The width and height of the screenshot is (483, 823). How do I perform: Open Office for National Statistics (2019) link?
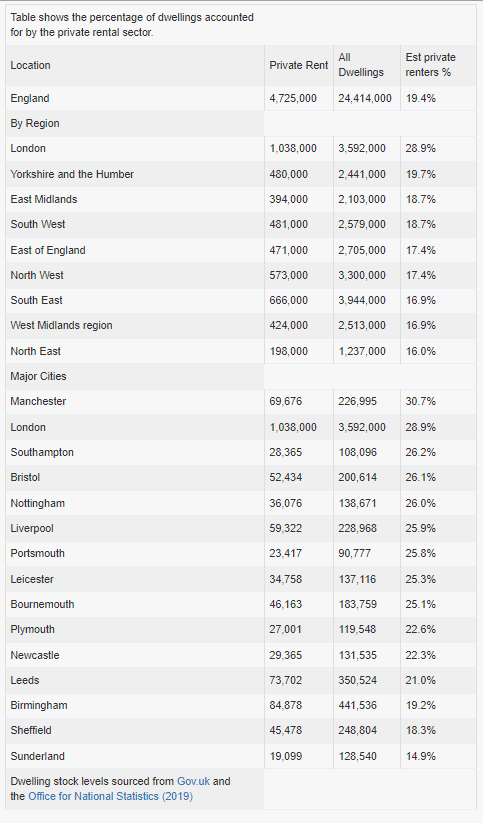click(x=110, y=796)
